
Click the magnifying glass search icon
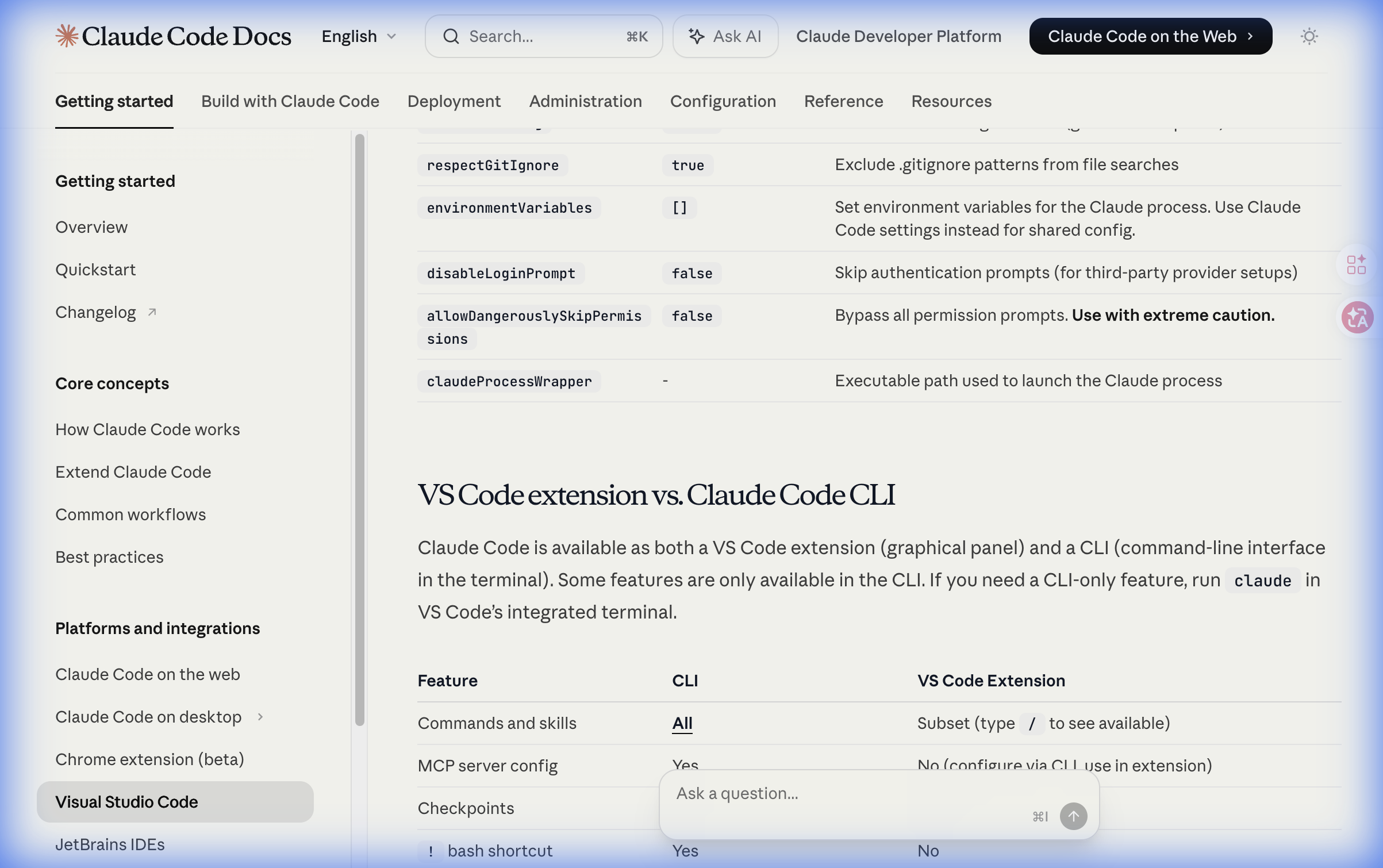(451, 36)
